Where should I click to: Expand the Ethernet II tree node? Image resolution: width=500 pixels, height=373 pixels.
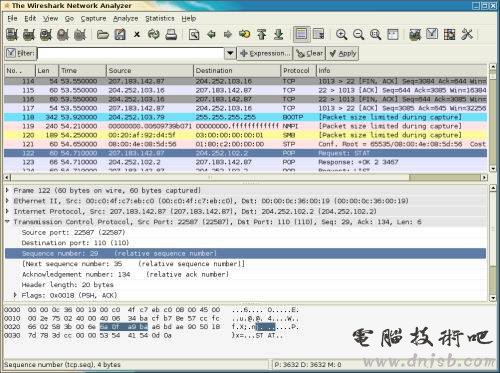click(x=7, y=201)
